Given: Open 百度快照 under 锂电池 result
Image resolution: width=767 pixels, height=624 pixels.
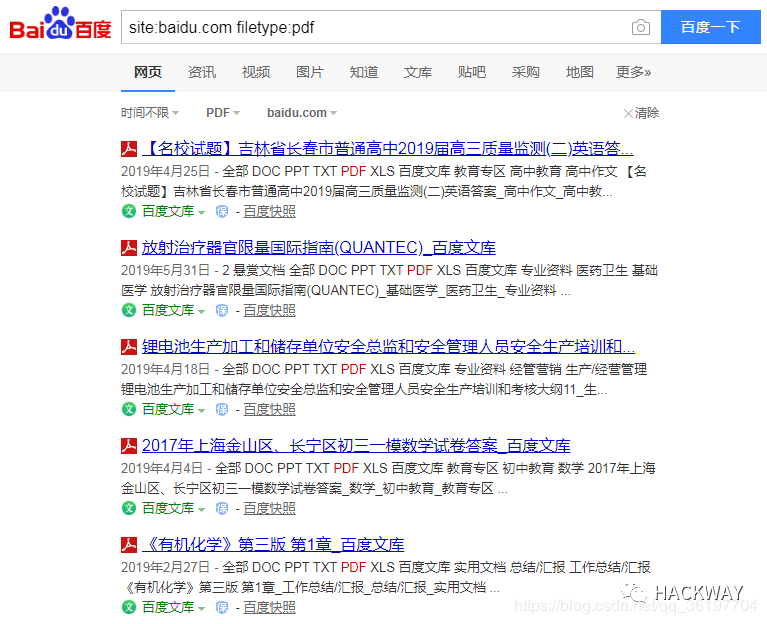Looking at the screenshot, I should click(x=270, y=409).
